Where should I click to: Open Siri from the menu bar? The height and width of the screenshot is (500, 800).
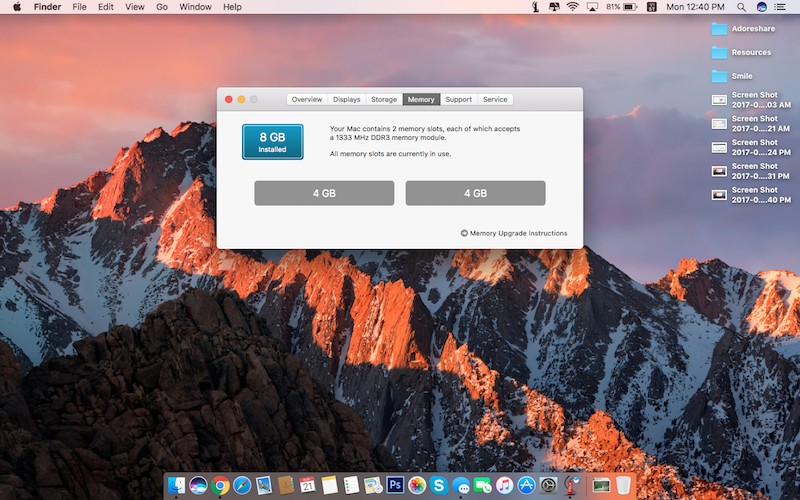click(762, 7)
